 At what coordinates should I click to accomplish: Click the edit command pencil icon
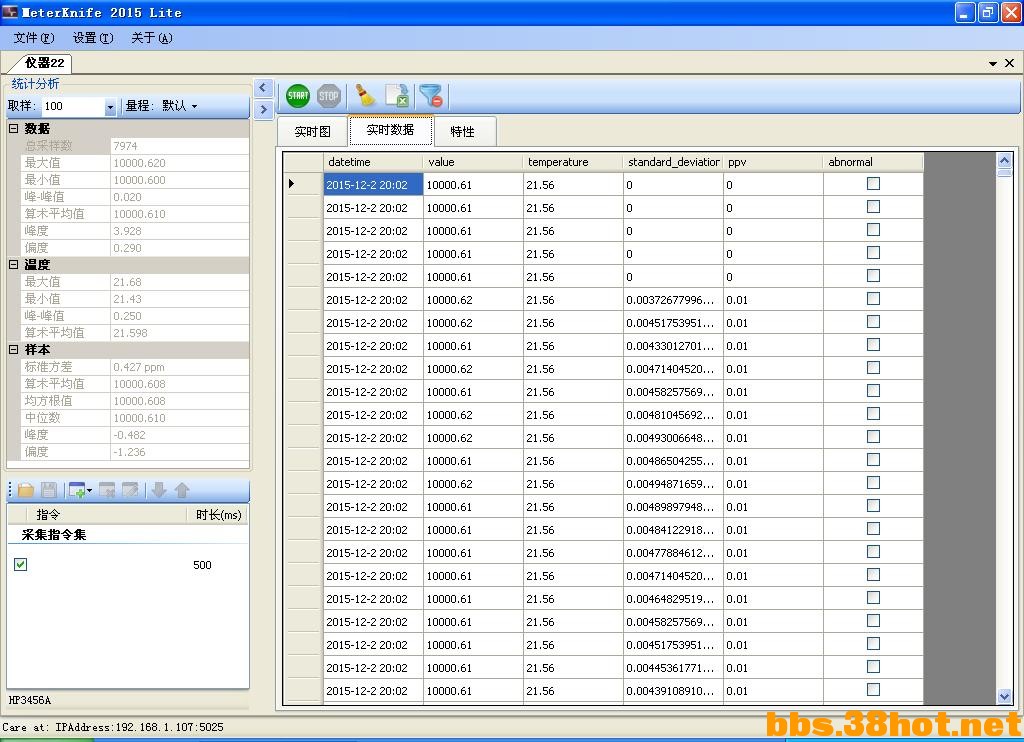pyautogui.click(x=130, y=490)
